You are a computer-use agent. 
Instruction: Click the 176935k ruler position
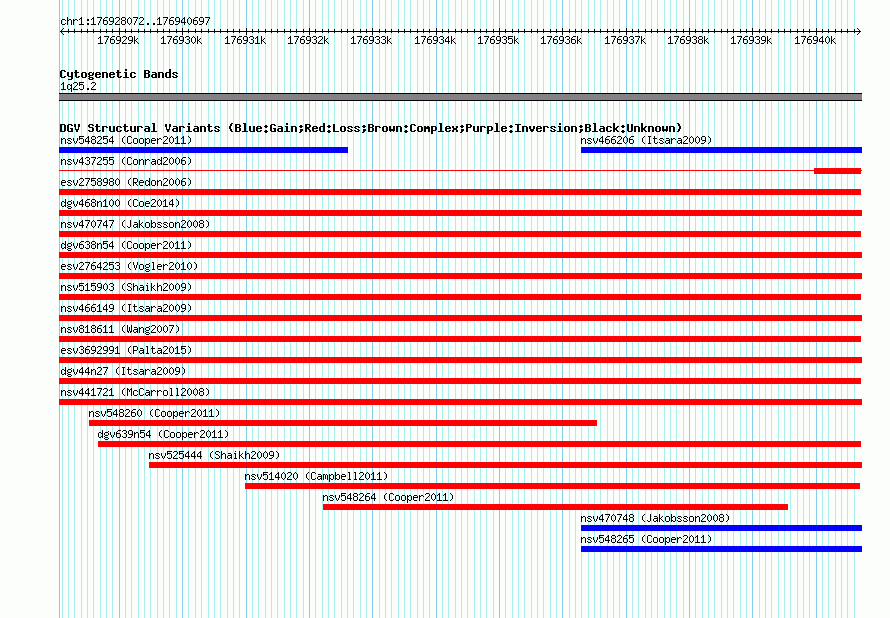pyautogui.click(x=498, y=40)
